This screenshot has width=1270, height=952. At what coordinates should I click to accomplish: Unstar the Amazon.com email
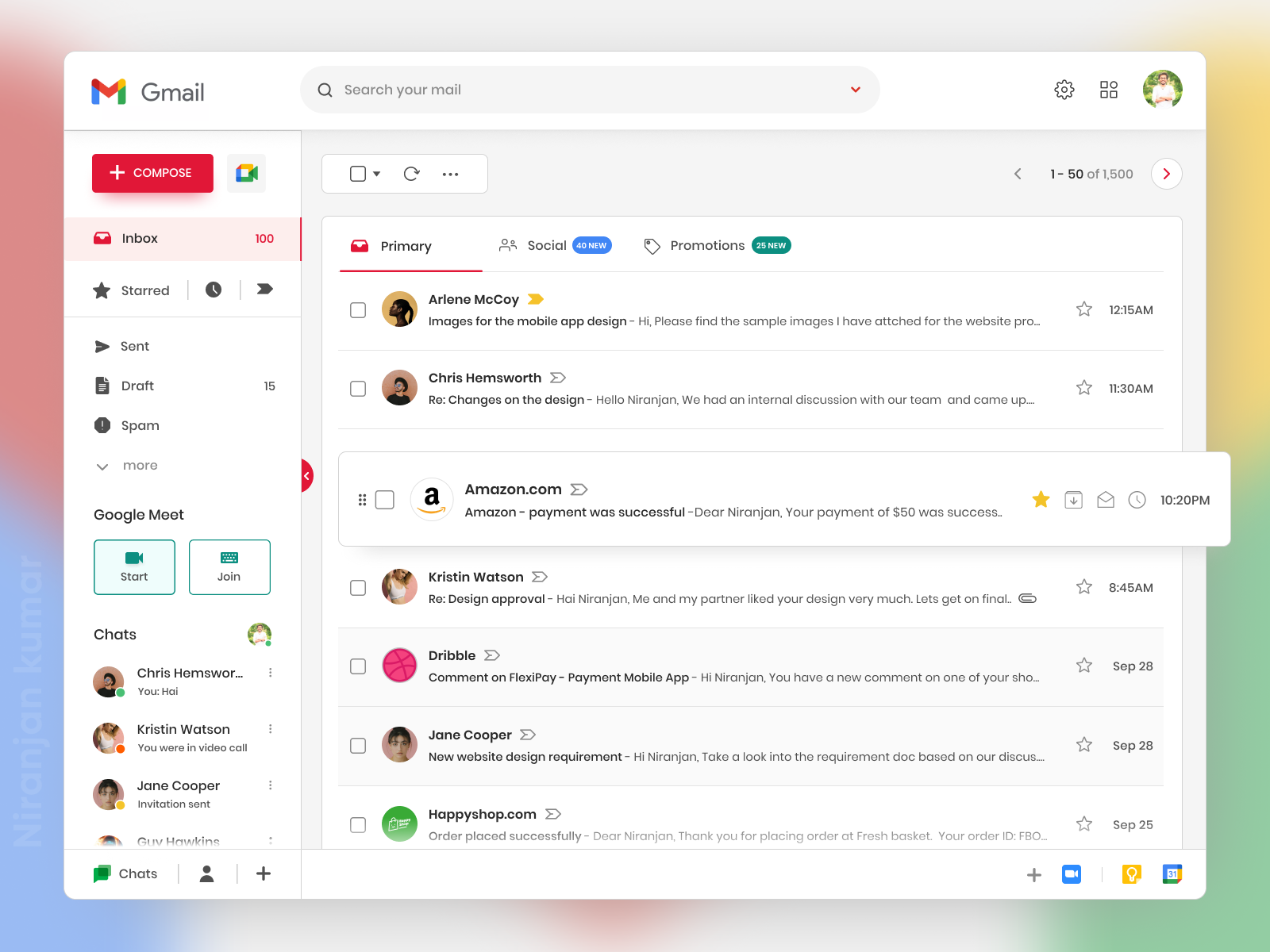click(x=1041, y=499)
